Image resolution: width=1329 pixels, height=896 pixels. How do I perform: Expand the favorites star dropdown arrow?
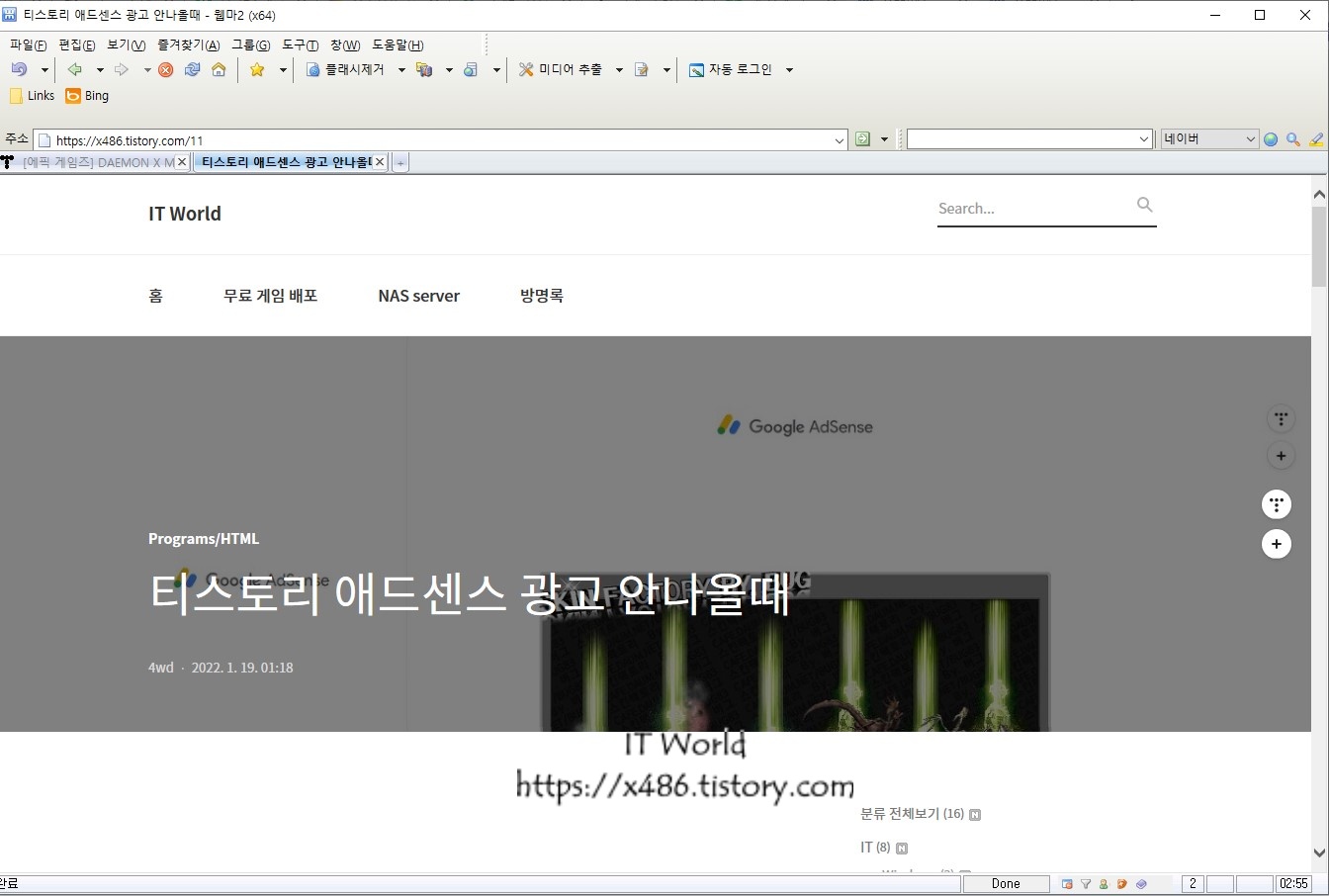pyautogui.click(x=283, y=70)
